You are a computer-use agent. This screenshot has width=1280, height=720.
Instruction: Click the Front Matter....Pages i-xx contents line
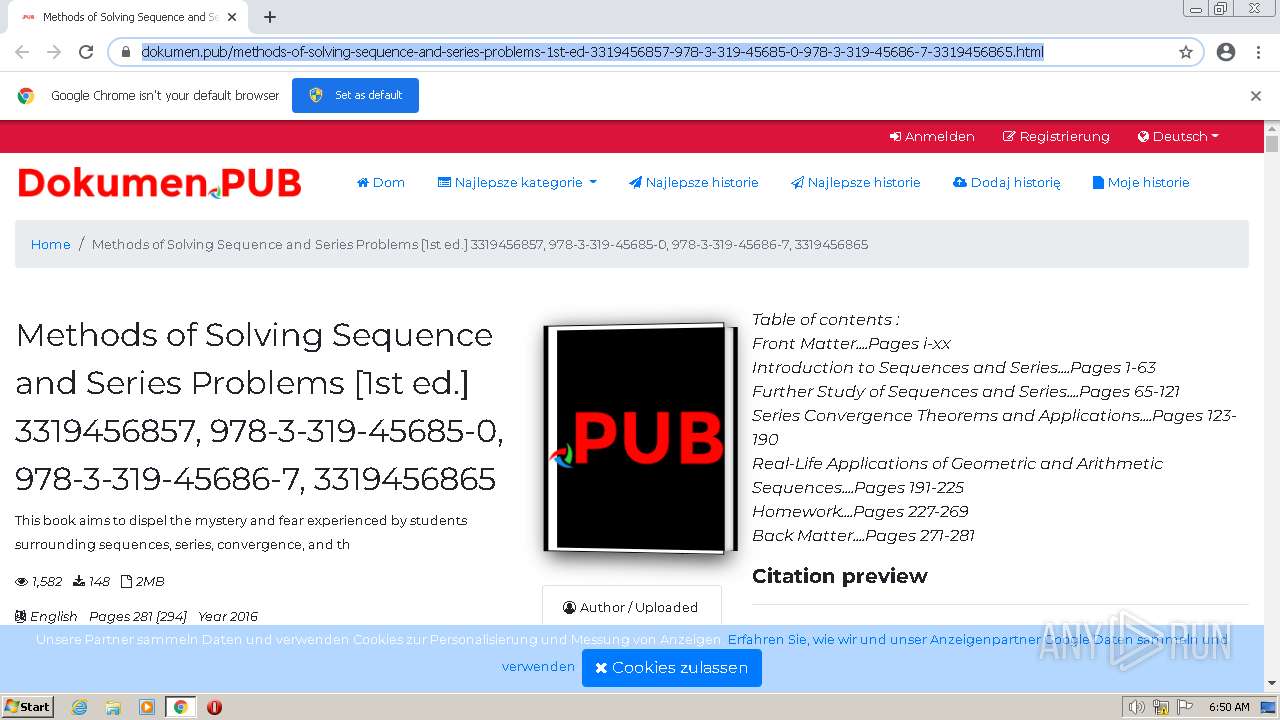coord(851,344)
